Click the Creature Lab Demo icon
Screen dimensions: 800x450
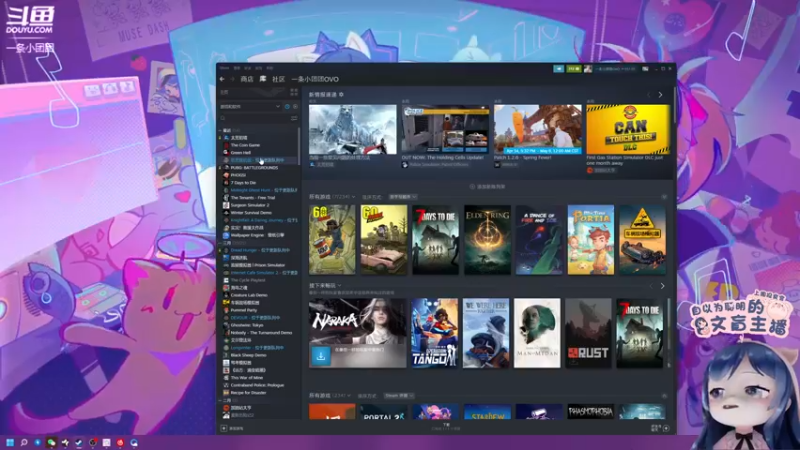(x=226, y=295)
